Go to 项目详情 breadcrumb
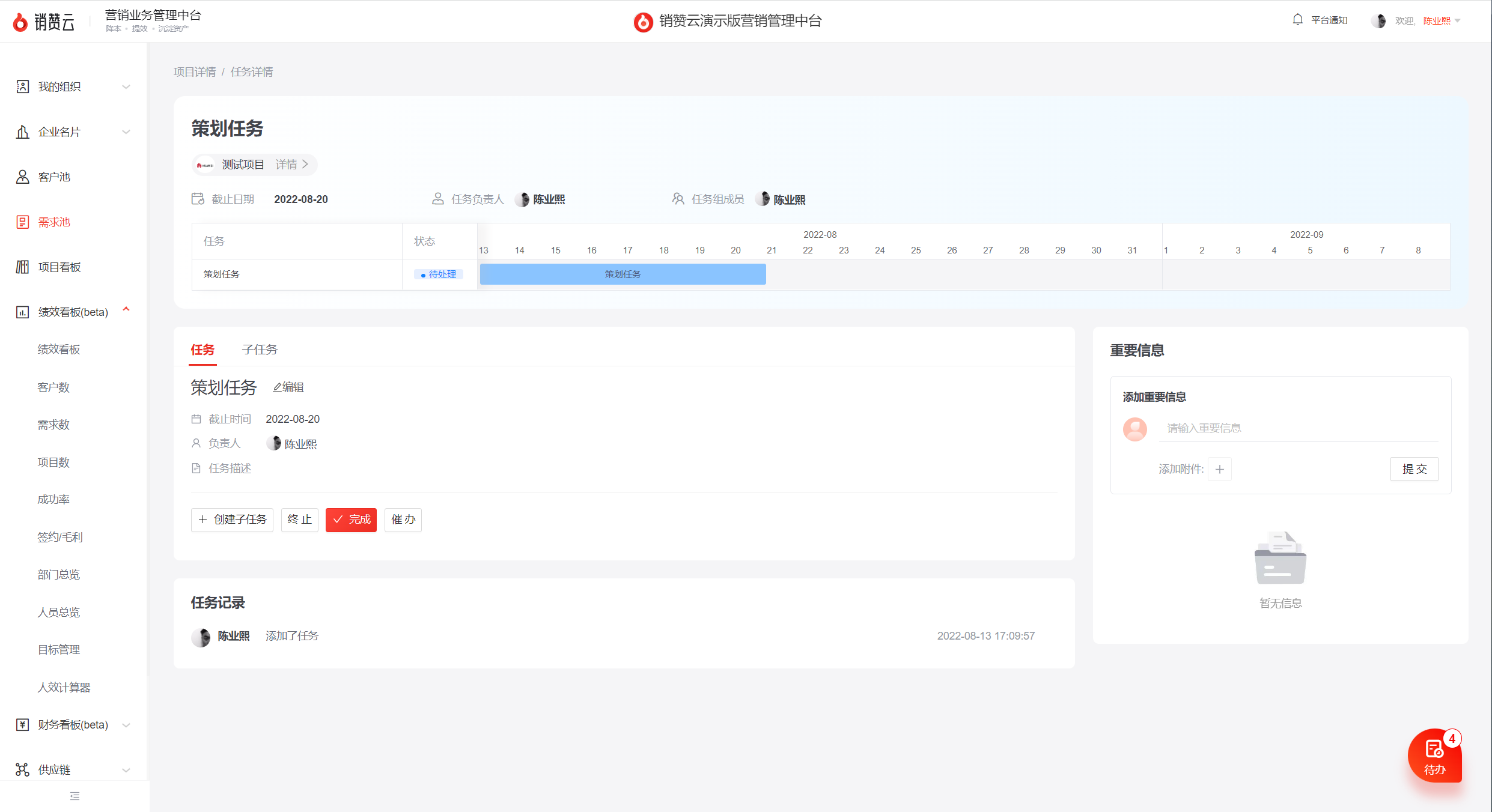This screenshot has width=1492, height=812. pyautogui.click(x=195, y=72)
